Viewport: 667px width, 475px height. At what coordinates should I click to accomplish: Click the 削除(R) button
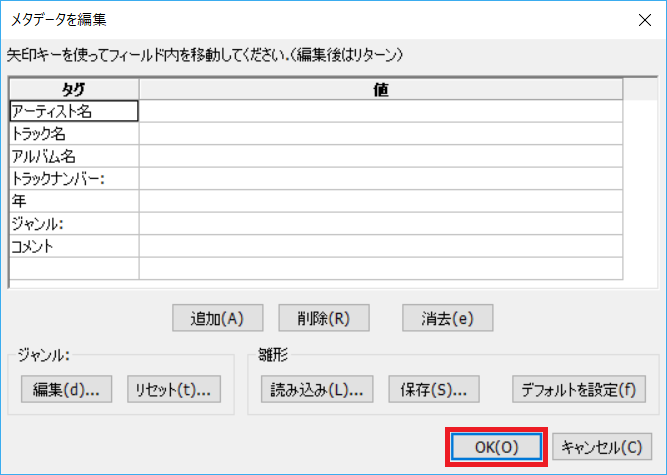[x=324, y=318]
